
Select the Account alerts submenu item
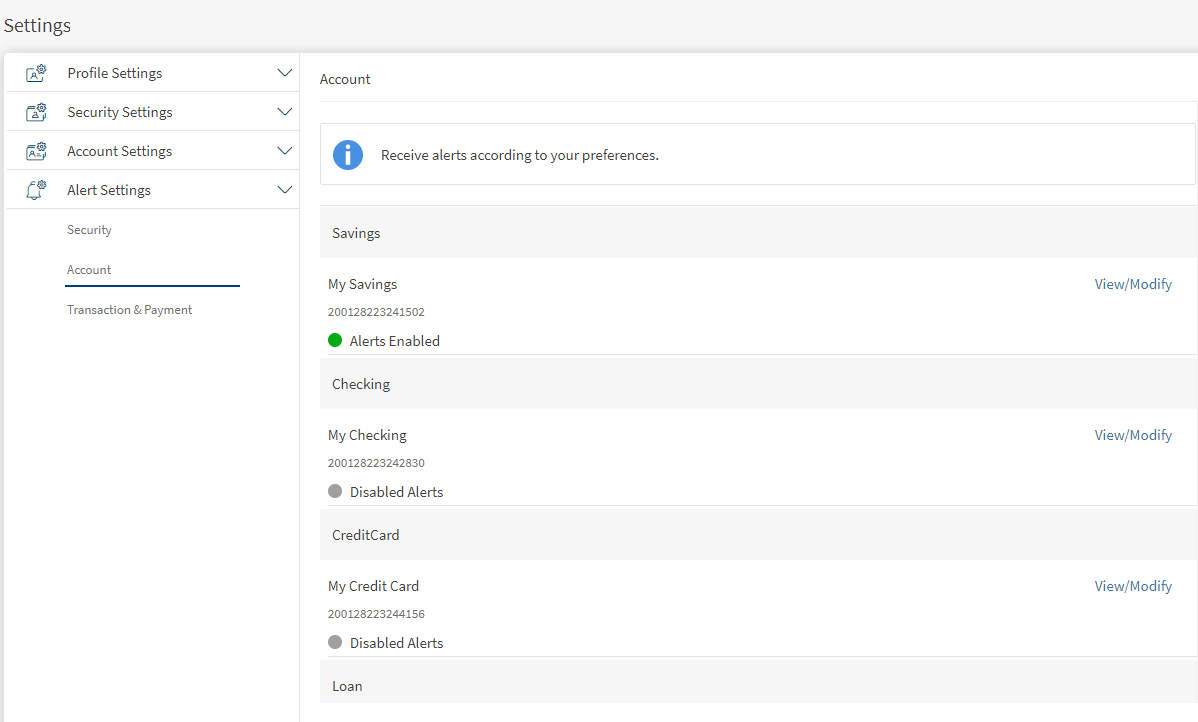coord(89,270)
